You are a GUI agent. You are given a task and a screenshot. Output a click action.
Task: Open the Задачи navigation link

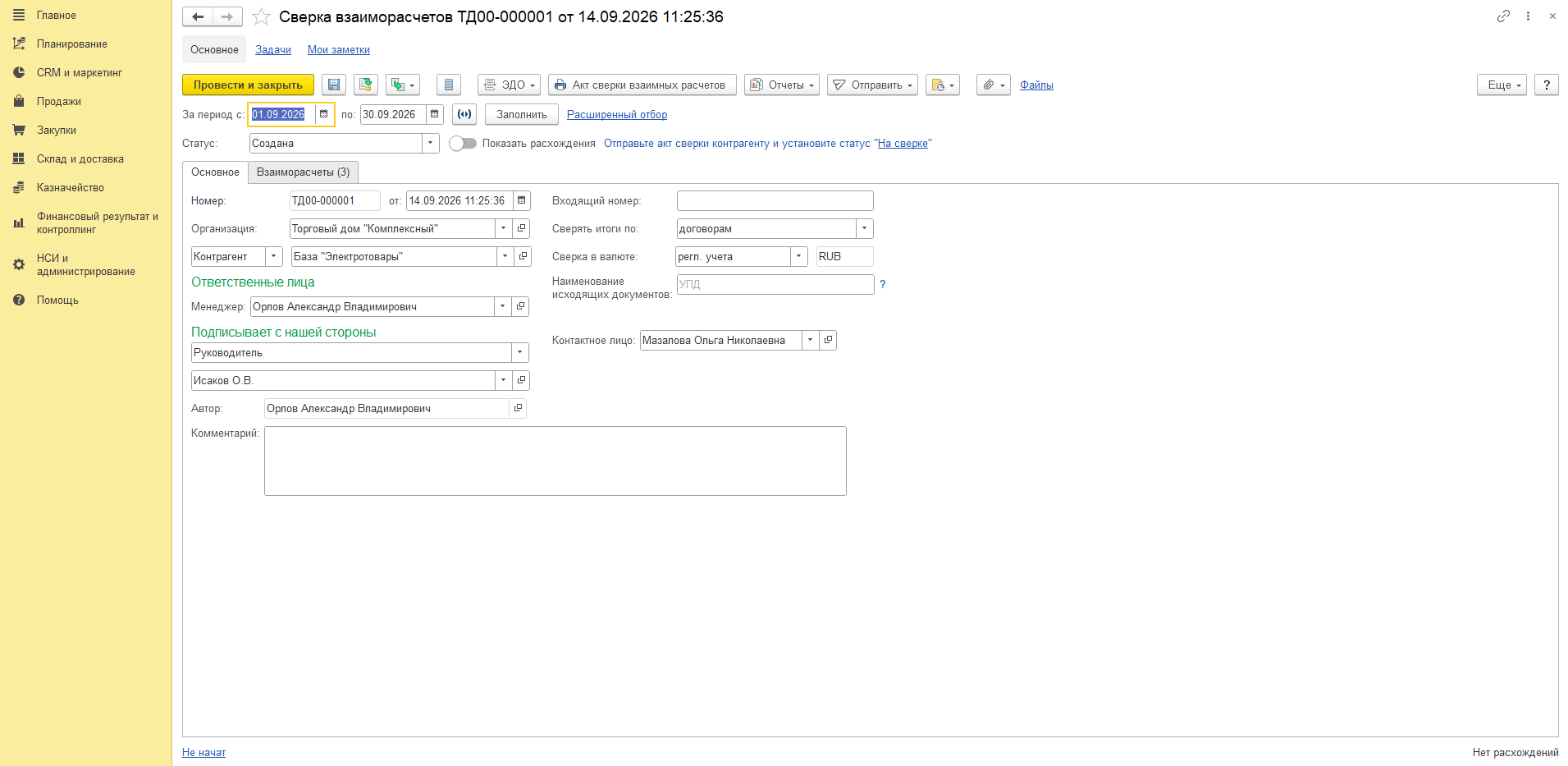point(273,50)
